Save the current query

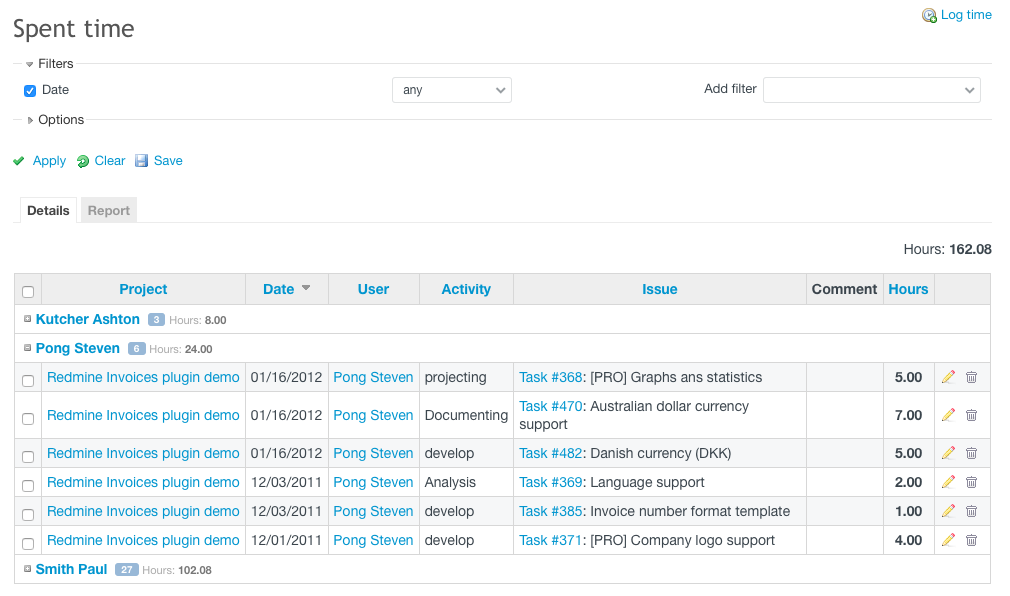(167, 160)
